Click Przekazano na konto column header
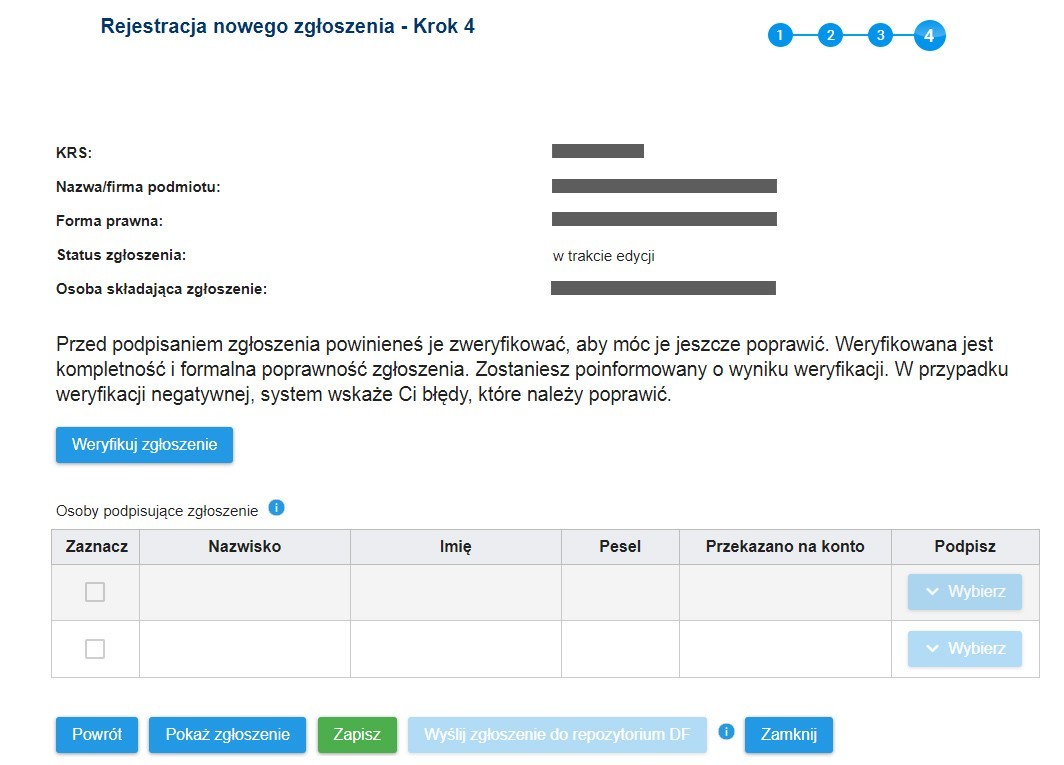 (785, 547)
